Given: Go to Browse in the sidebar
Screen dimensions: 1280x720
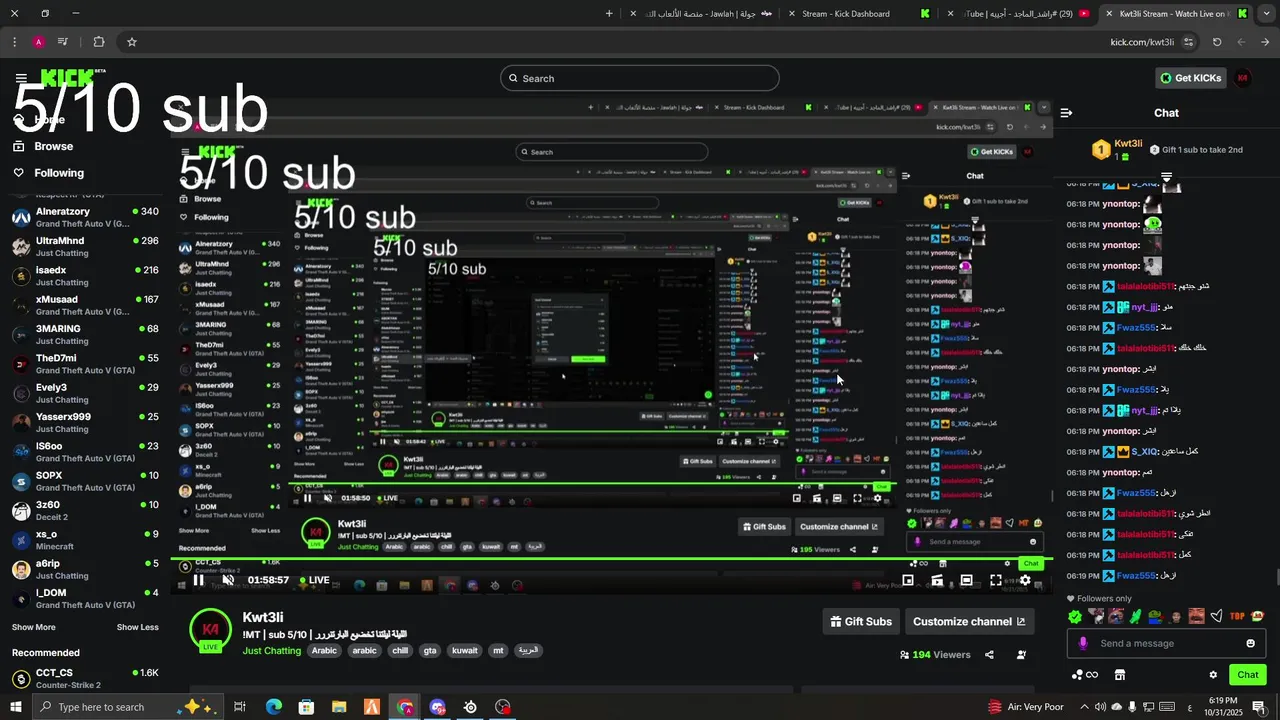Looking at the screenshot, I should (x=54, y=146).
